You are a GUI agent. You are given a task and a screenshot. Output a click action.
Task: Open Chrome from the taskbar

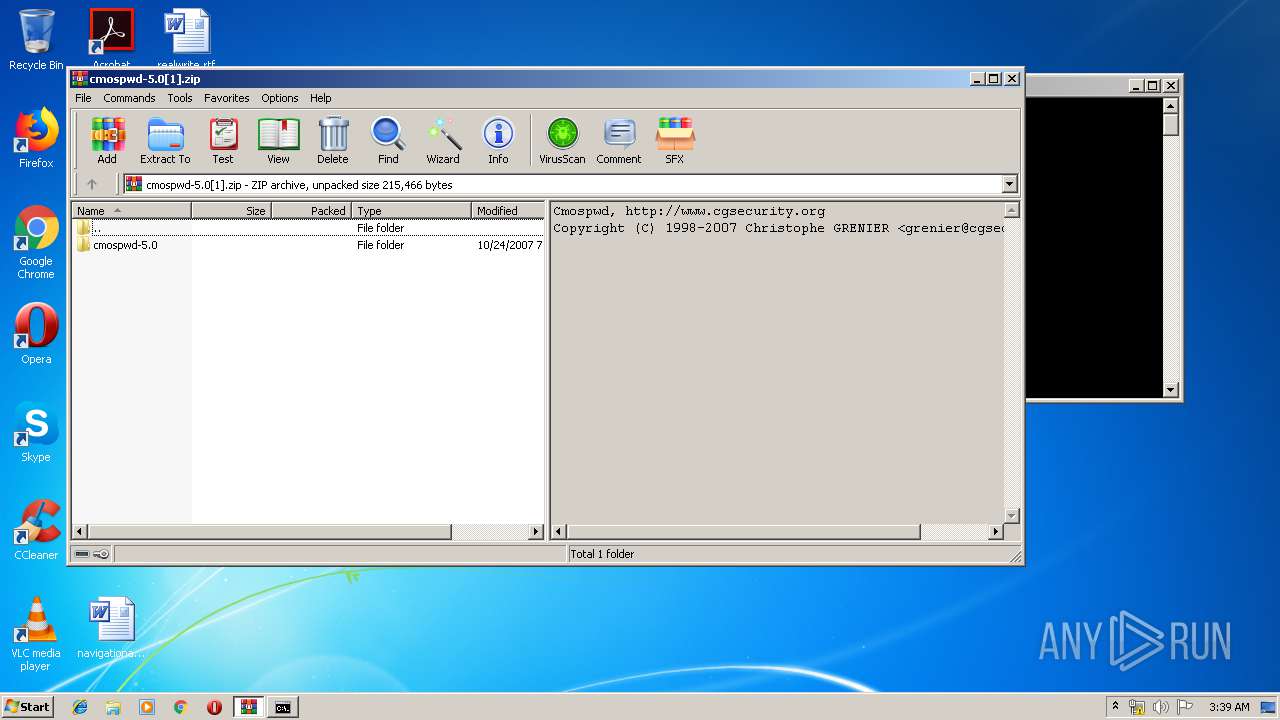pyautogui.click(x=181, y=707)
